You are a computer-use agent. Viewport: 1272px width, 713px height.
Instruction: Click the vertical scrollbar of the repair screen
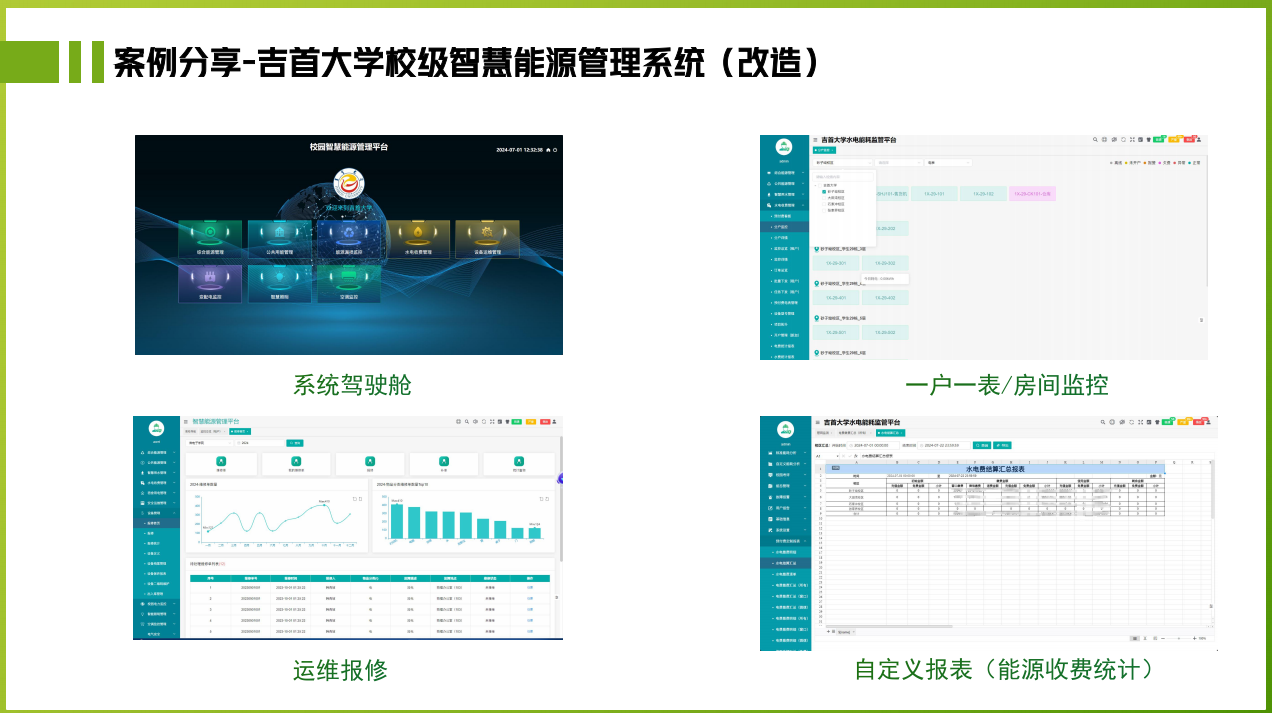pos(561,500)
